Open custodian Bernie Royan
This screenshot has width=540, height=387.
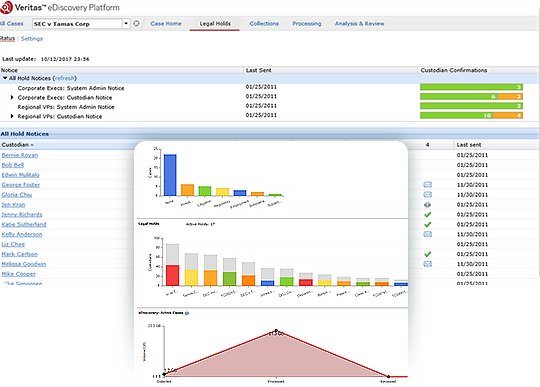[20, 155]
